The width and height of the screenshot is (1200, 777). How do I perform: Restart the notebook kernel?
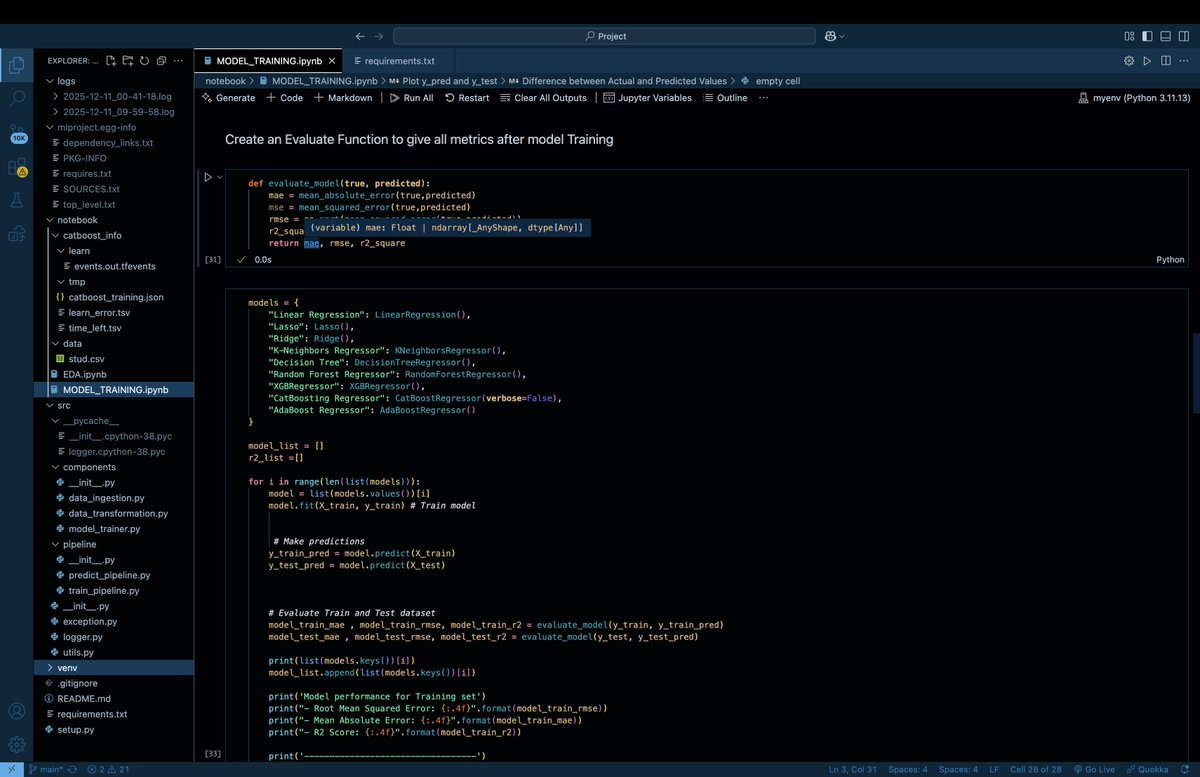[467, 98]
